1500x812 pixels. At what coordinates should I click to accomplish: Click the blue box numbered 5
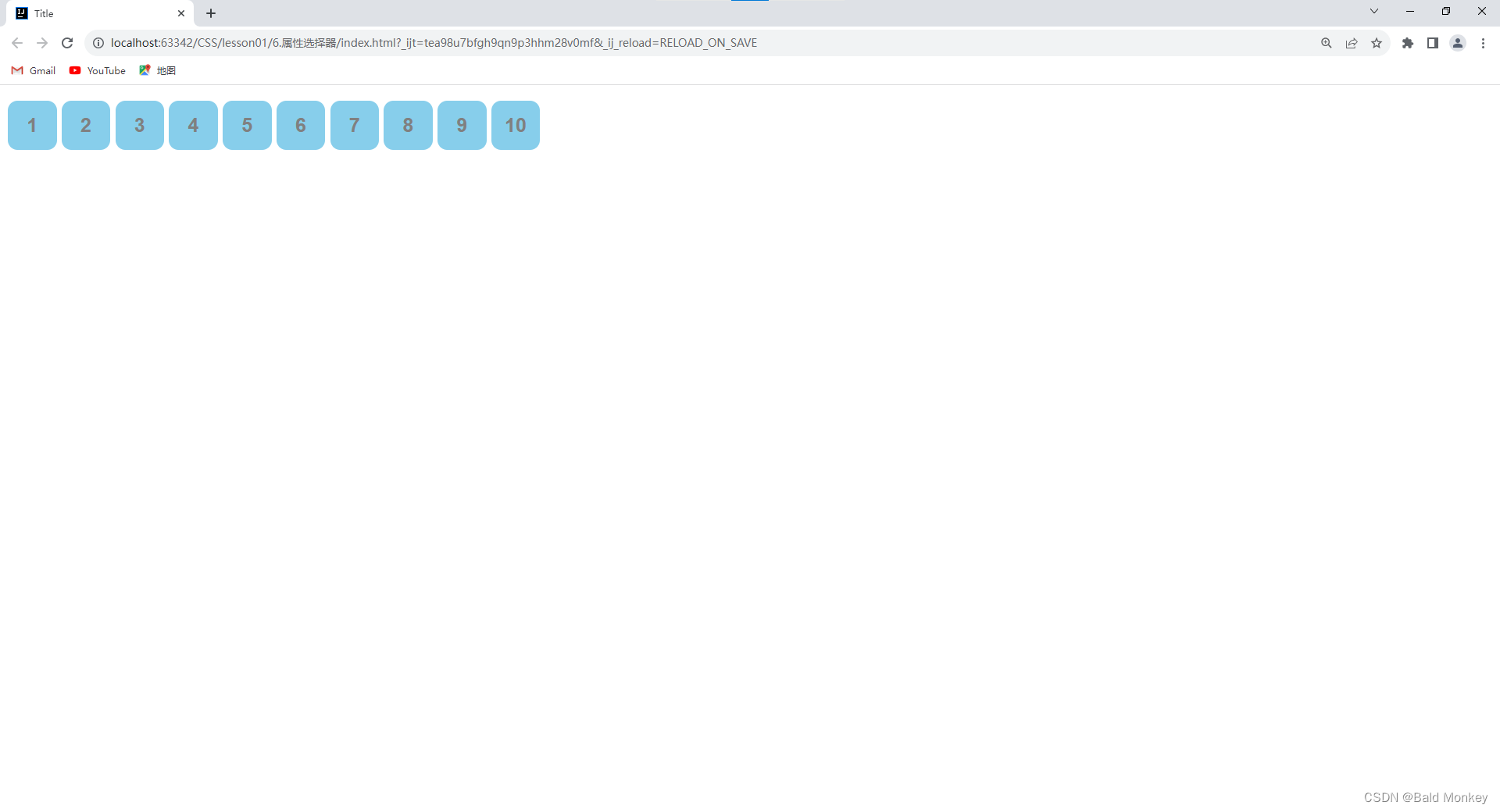tap(247, 125)
